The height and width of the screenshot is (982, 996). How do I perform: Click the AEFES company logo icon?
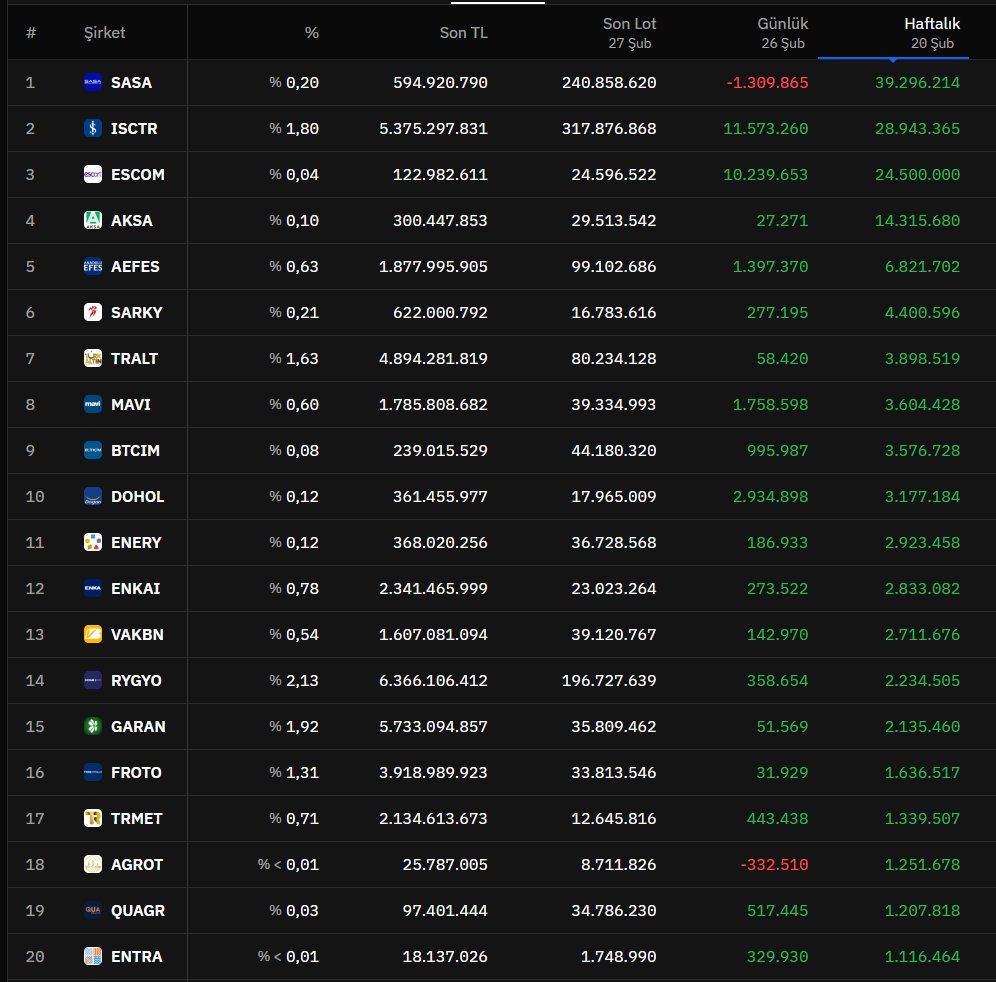click(93, 266)
